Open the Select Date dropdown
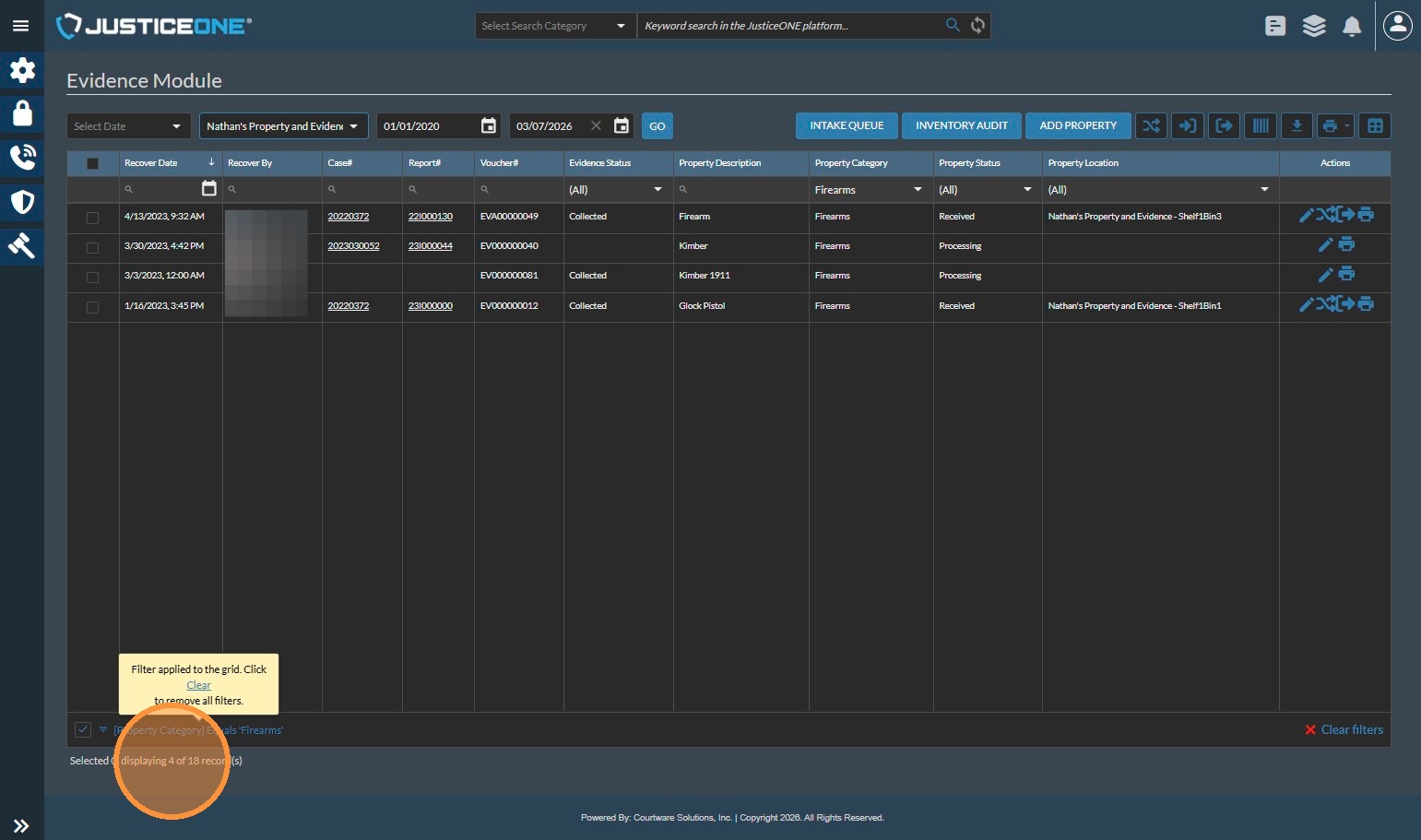Viewport: 1421px width, 840px height. (x=128, y=126)
